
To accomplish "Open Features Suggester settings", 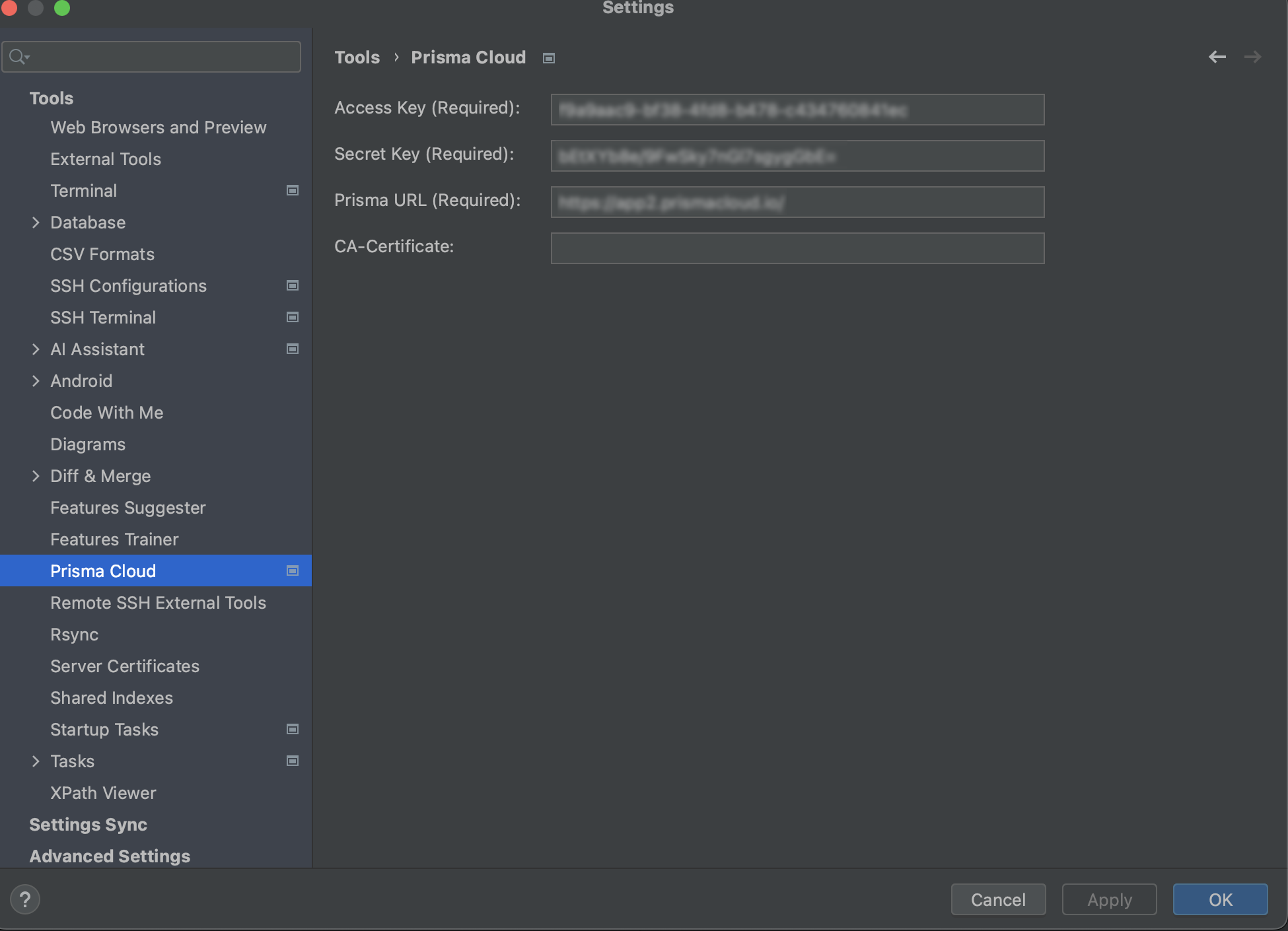I will 128,508.
